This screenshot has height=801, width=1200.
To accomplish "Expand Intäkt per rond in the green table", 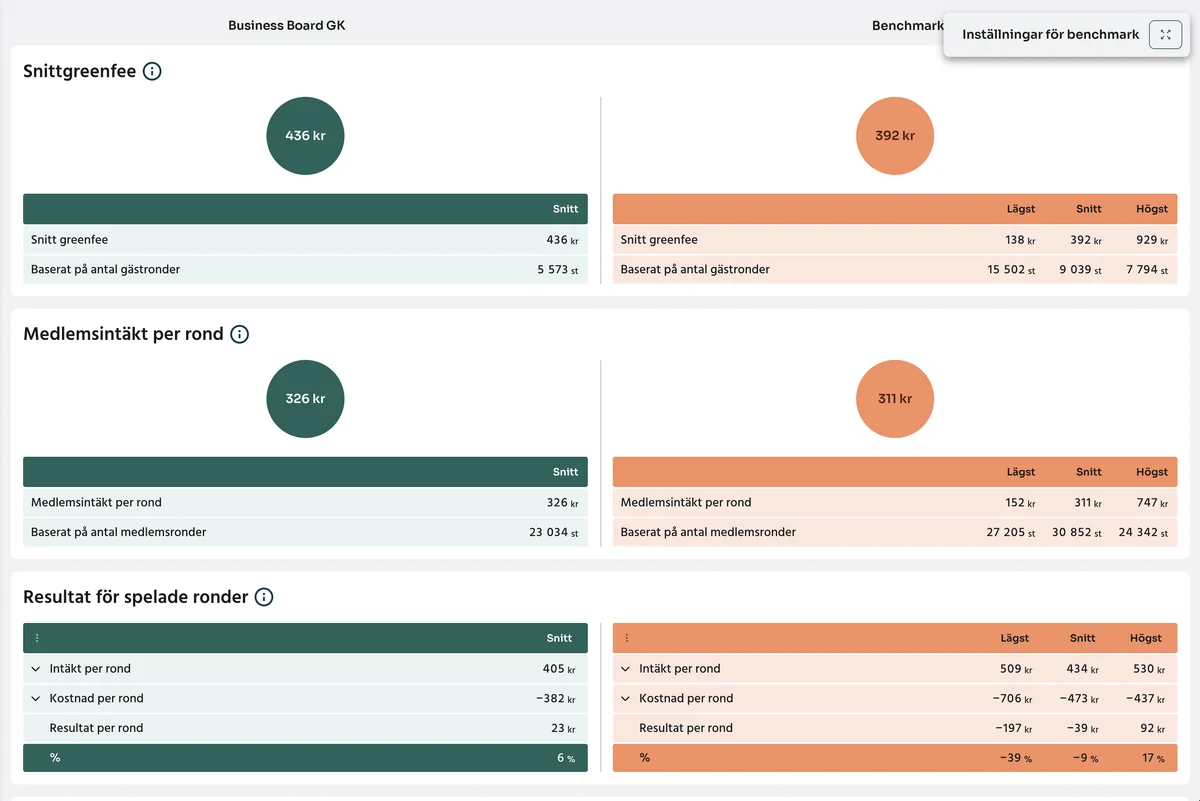I will click(36, 669).
